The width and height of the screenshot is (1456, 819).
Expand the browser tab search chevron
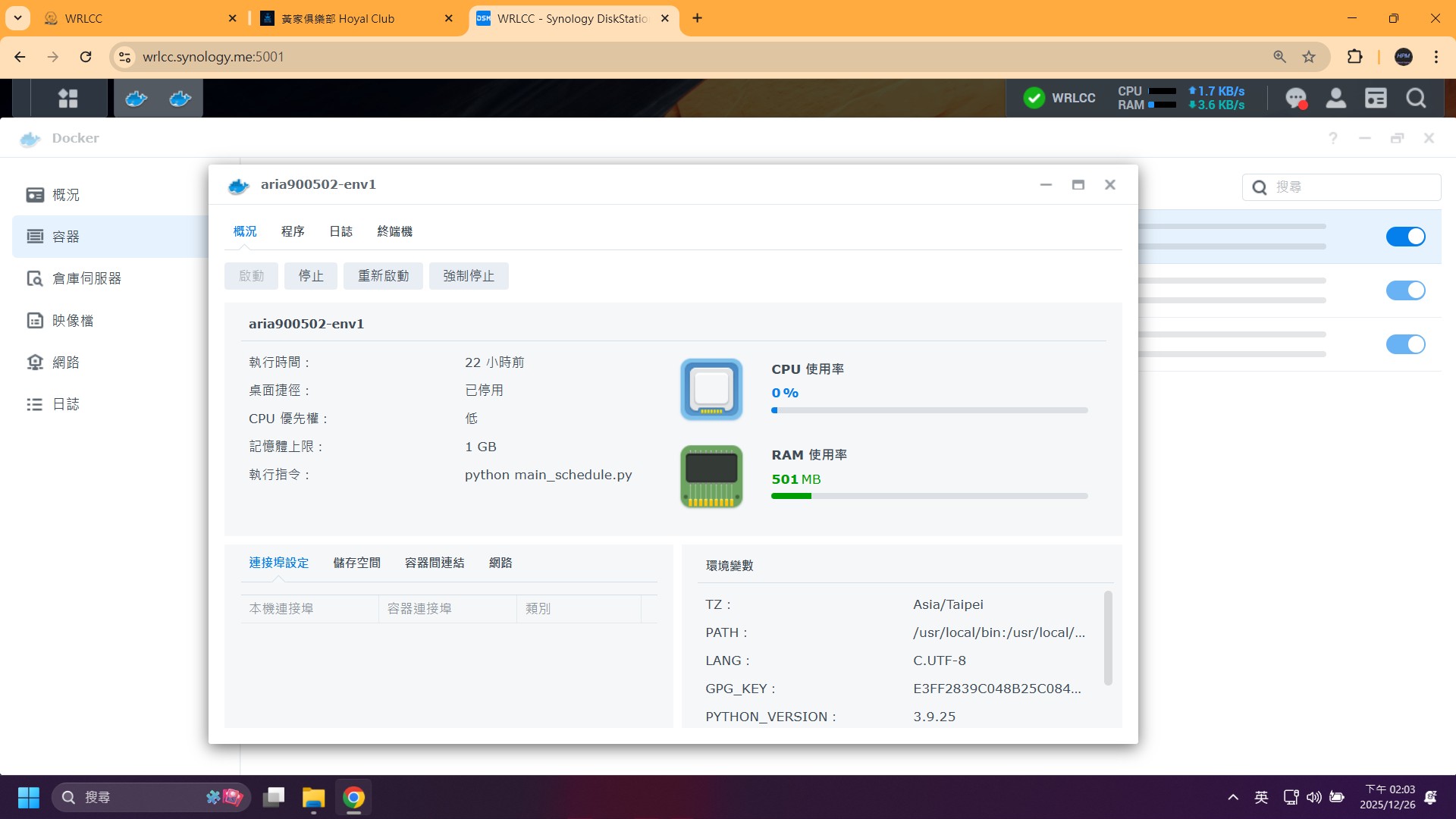coord(17,18)
